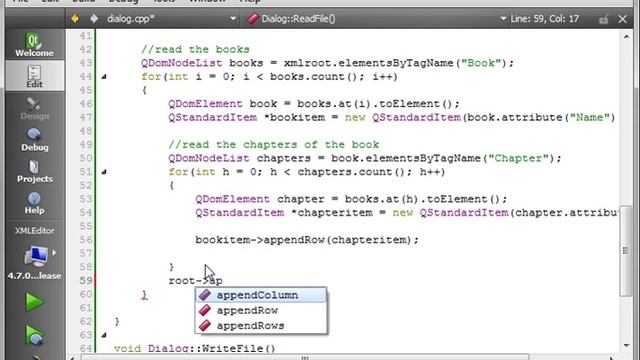Click the Line: 59, Col: 17 indicator

point(544,19)
